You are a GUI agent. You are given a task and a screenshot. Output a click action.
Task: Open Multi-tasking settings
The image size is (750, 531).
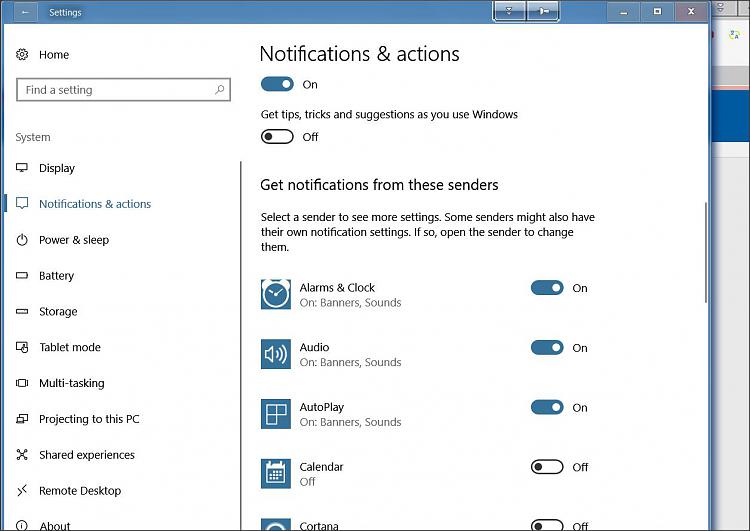72,383
